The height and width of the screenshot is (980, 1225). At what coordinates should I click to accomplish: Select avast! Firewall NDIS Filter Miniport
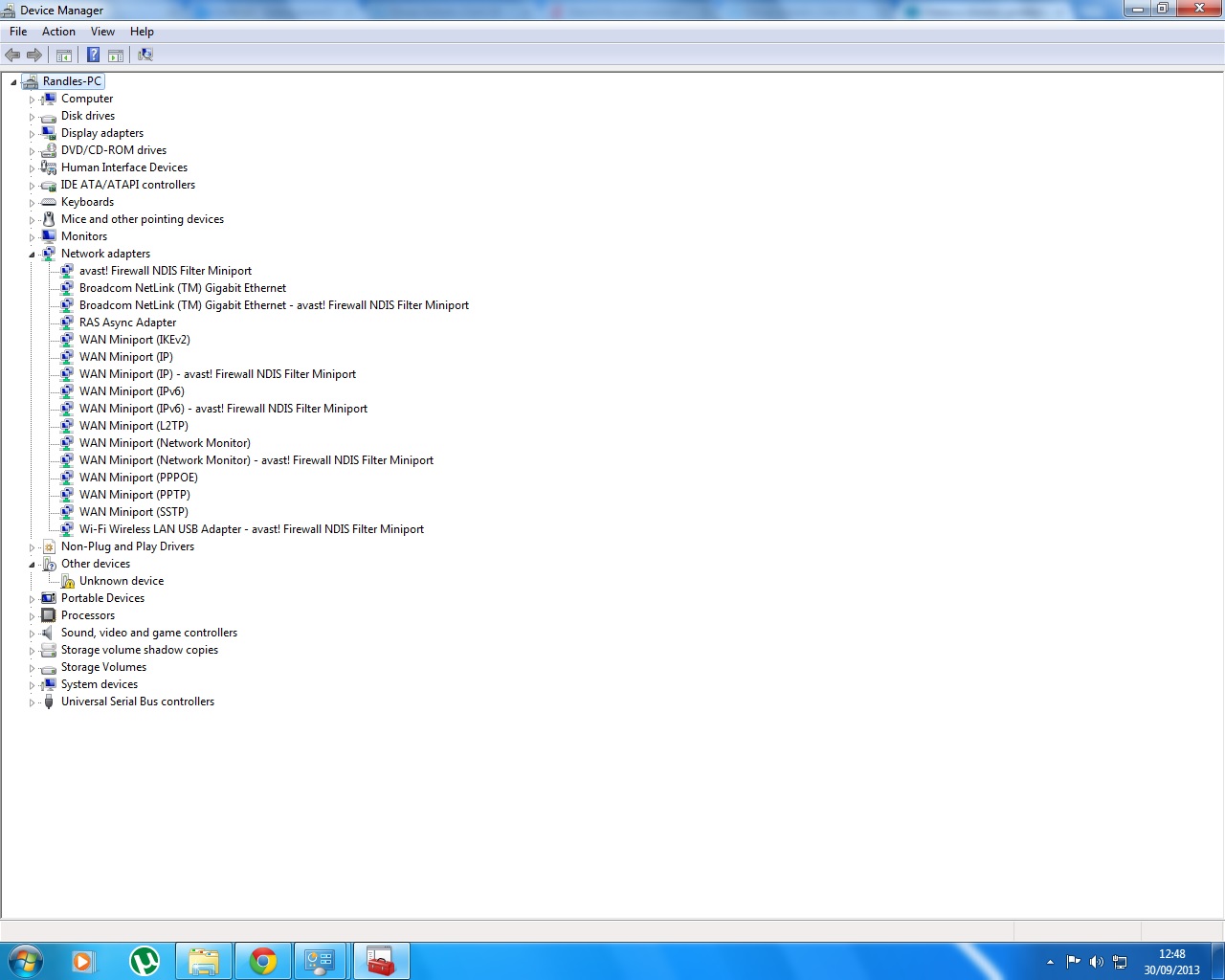(166, 271)
